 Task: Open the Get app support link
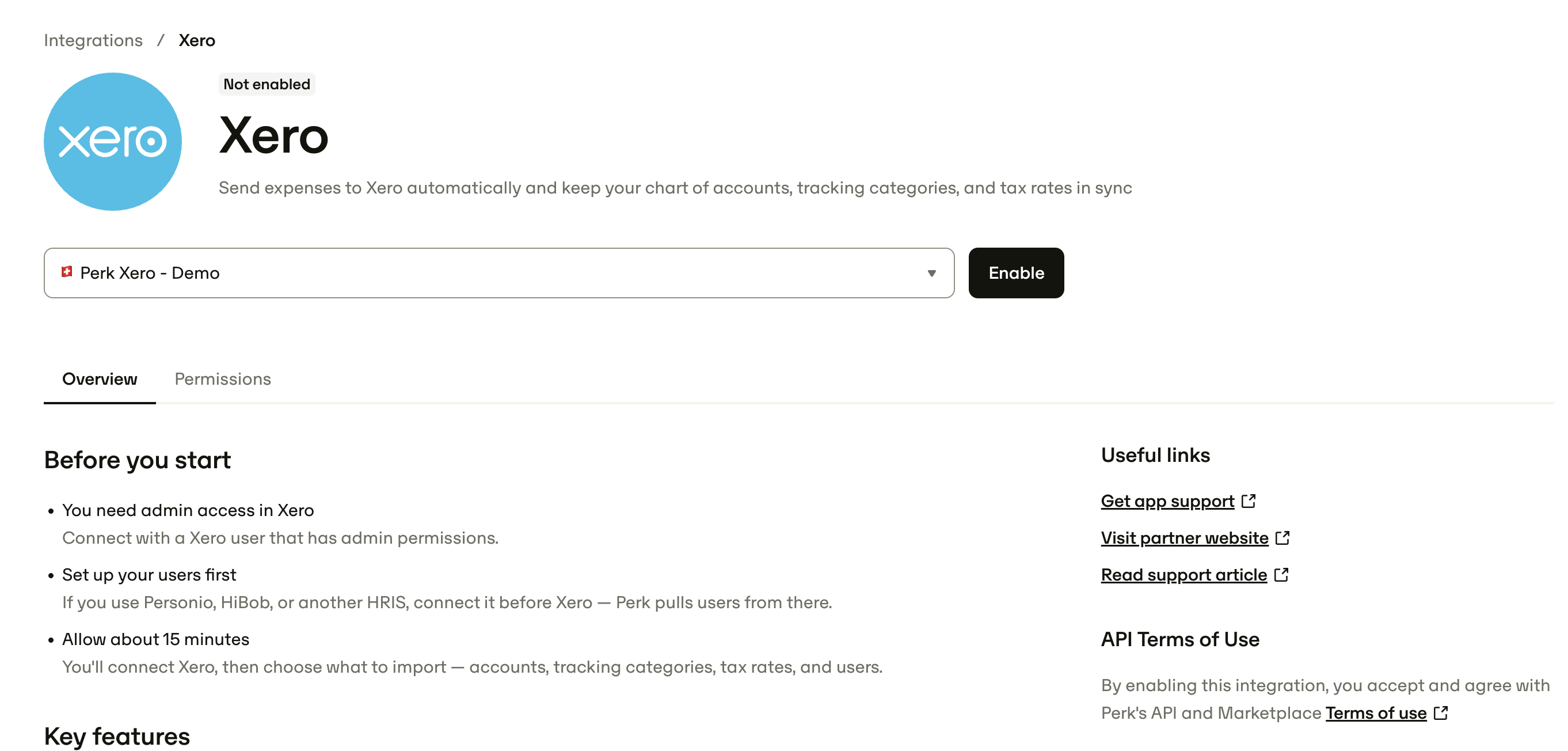[x=1167, y=500]
